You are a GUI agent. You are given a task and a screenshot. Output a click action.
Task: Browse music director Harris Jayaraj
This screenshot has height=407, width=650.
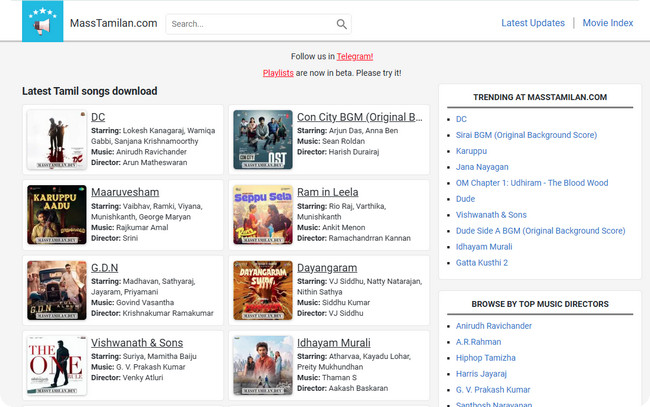tap(481, 374)
